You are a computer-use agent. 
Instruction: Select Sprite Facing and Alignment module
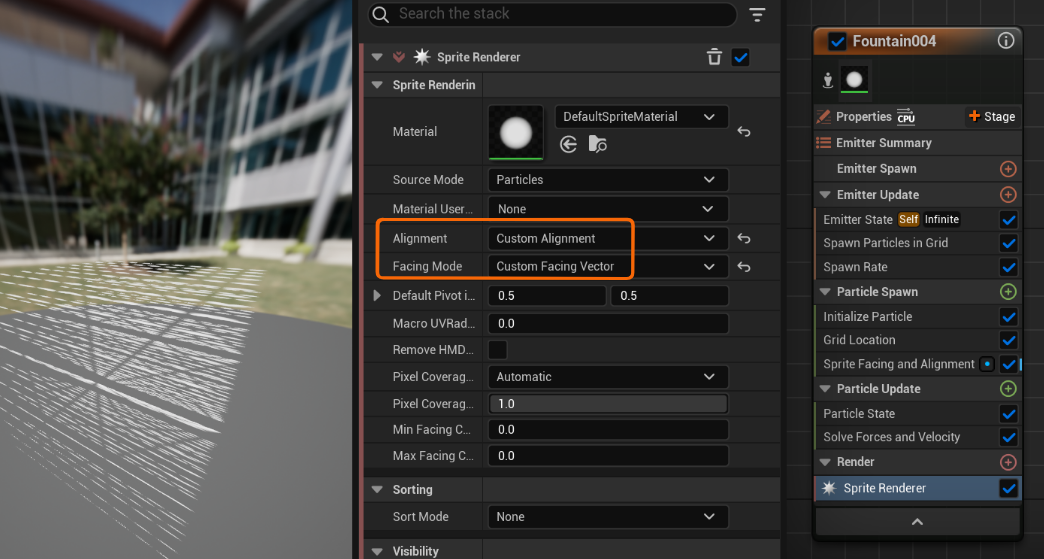(x=898, y=364)
